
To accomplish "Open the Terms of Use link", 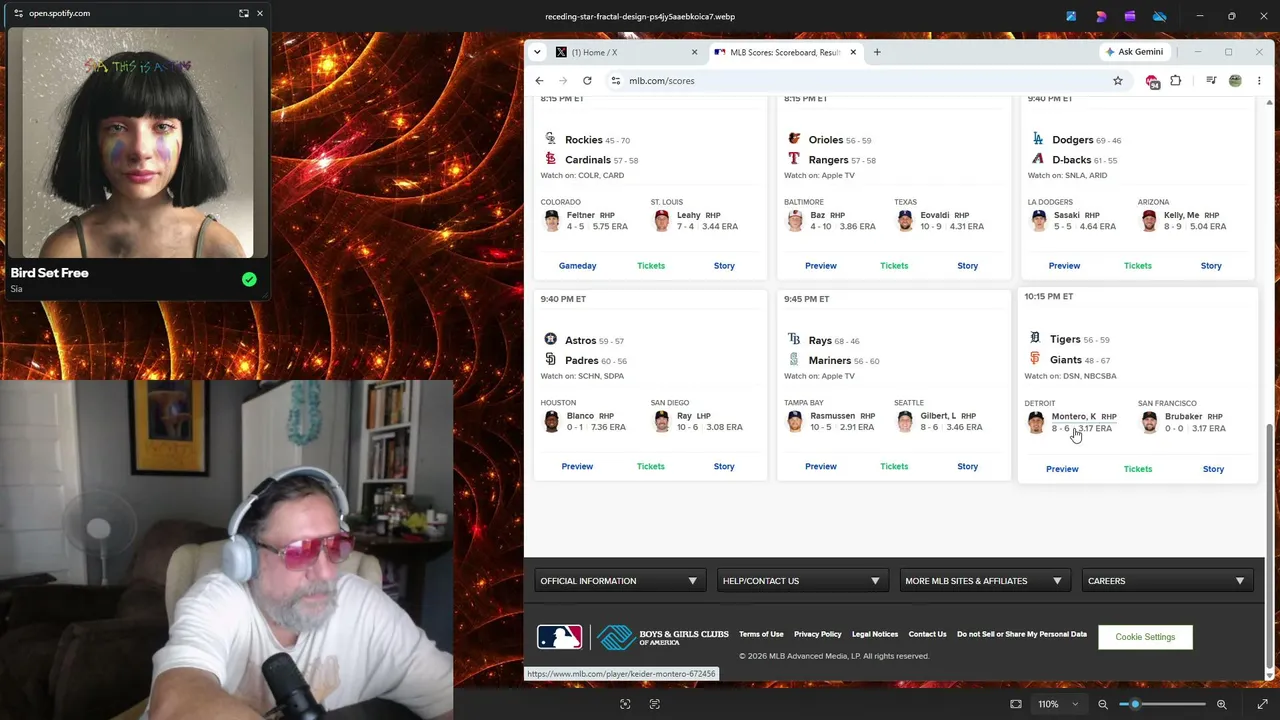I will 761,634.
